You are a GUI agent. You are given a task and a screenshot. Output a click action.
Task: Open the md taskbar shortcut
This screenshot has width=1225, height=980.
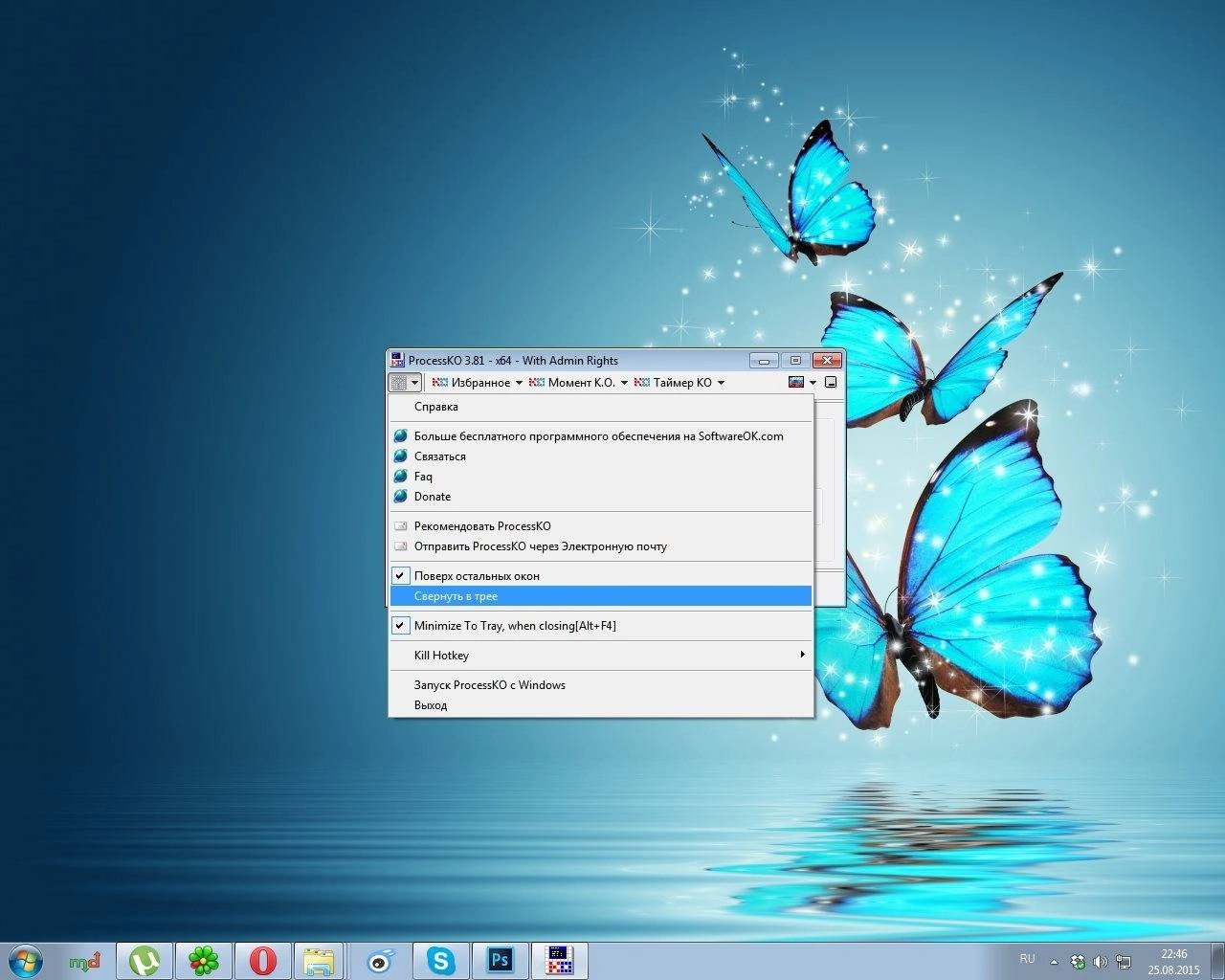[x=85, y=961]
